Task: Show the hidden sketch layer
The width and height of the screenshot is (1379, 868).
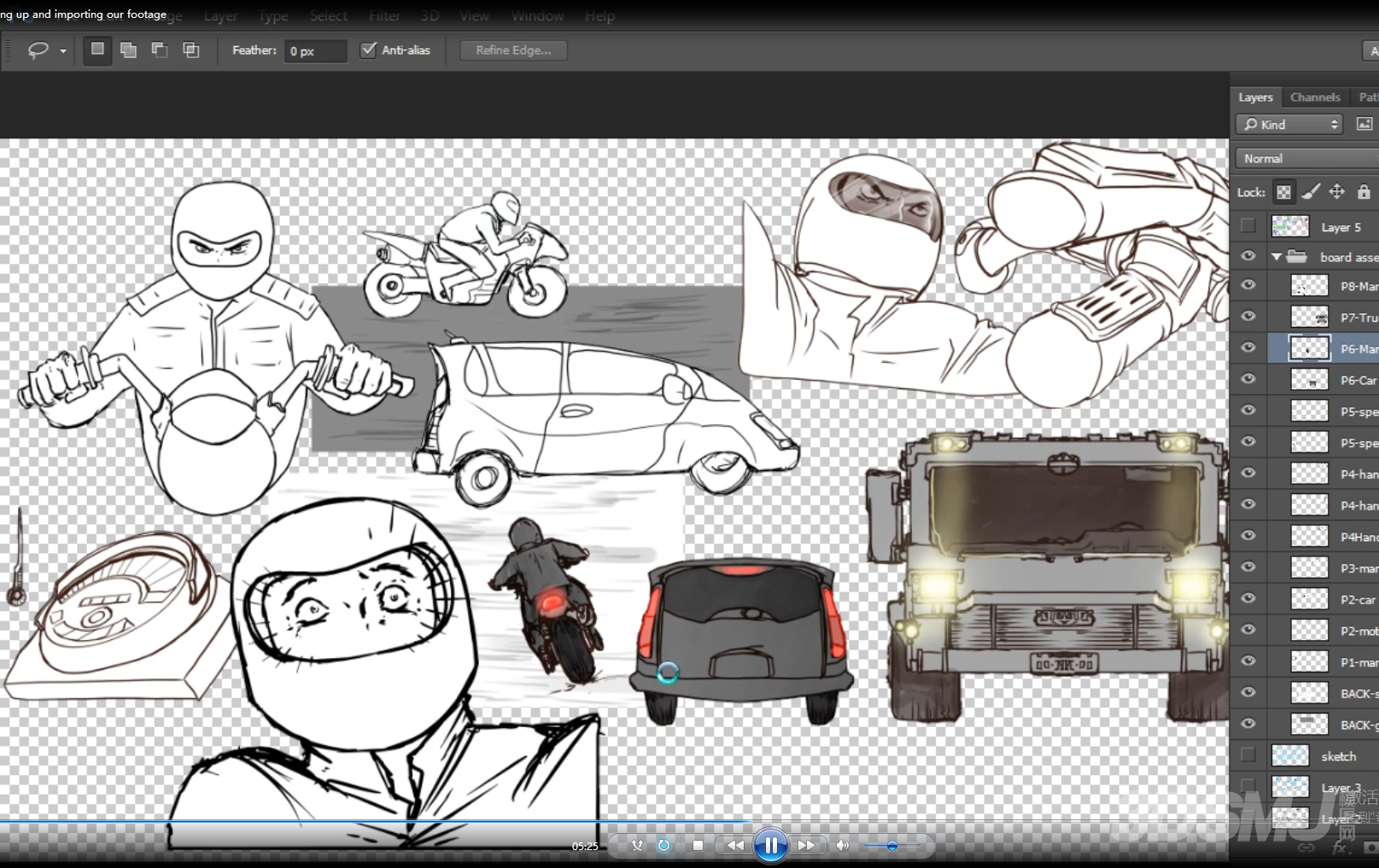Action: [1248, 755]
